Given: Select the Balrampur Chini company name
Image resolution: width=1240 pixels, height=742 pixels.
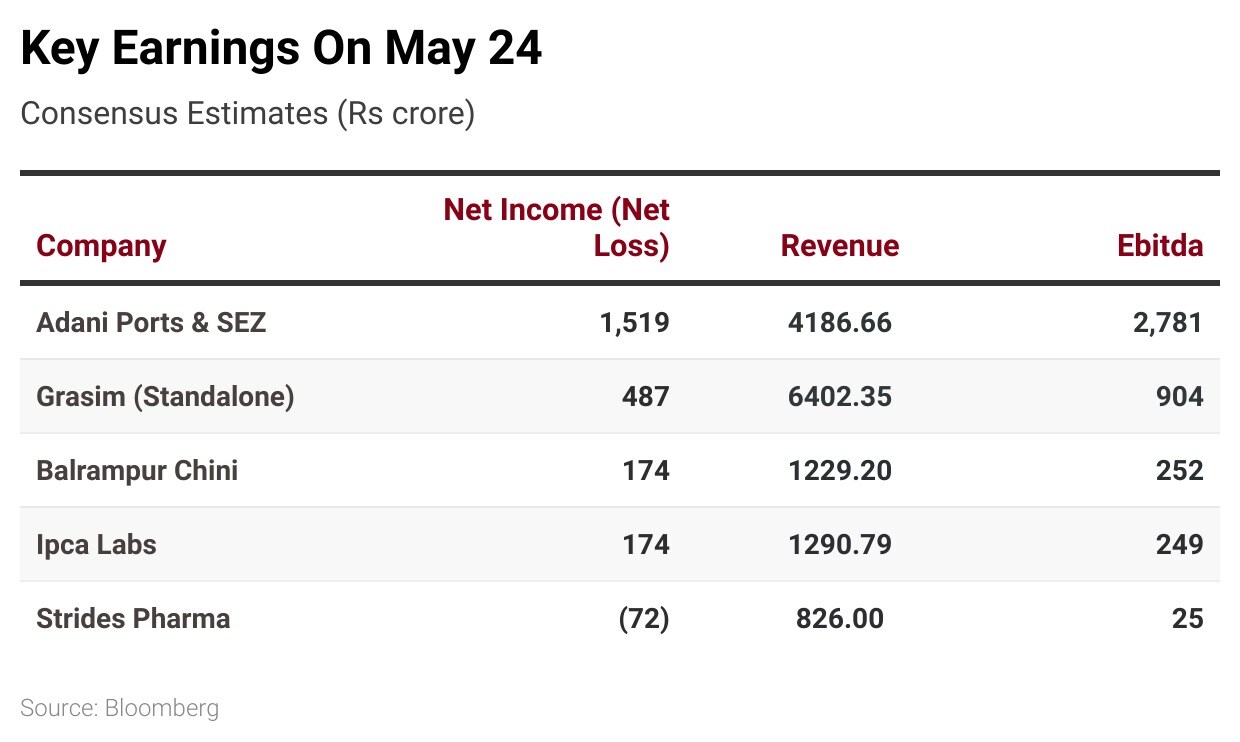Looking at the screenshot, I should (x=137, y=471).
